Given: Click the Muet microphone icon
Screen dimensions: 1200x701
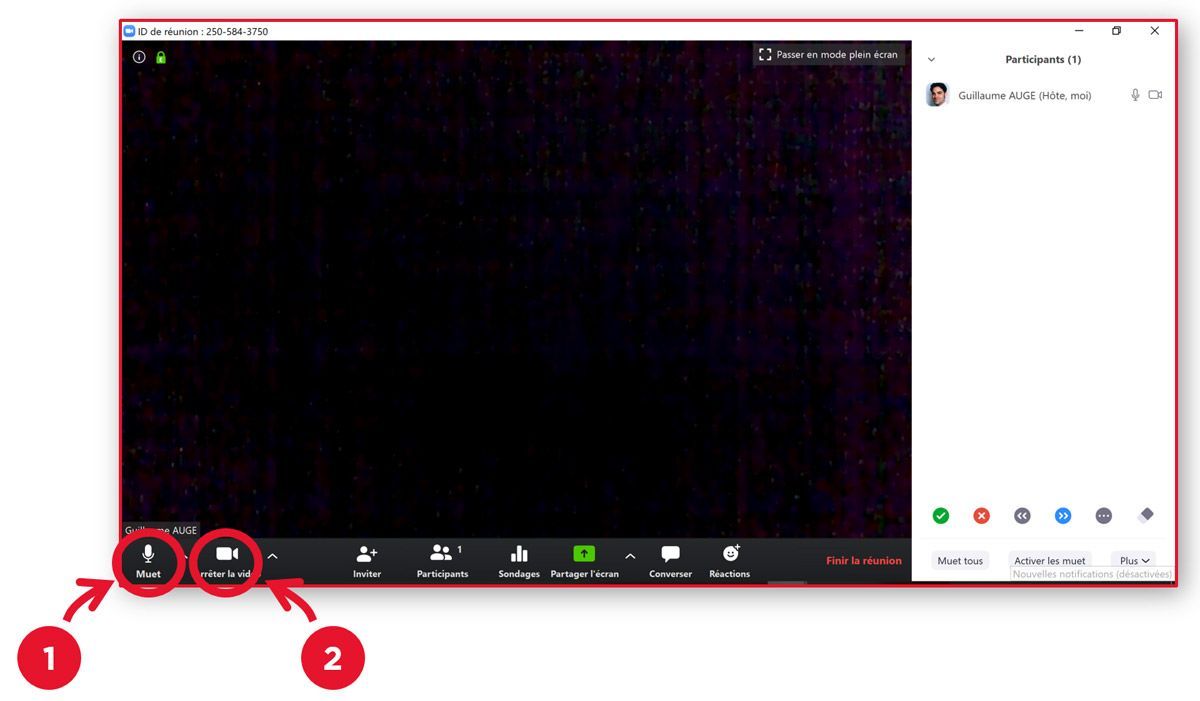Looking at the screenshot, I should [x=148, y=555].
